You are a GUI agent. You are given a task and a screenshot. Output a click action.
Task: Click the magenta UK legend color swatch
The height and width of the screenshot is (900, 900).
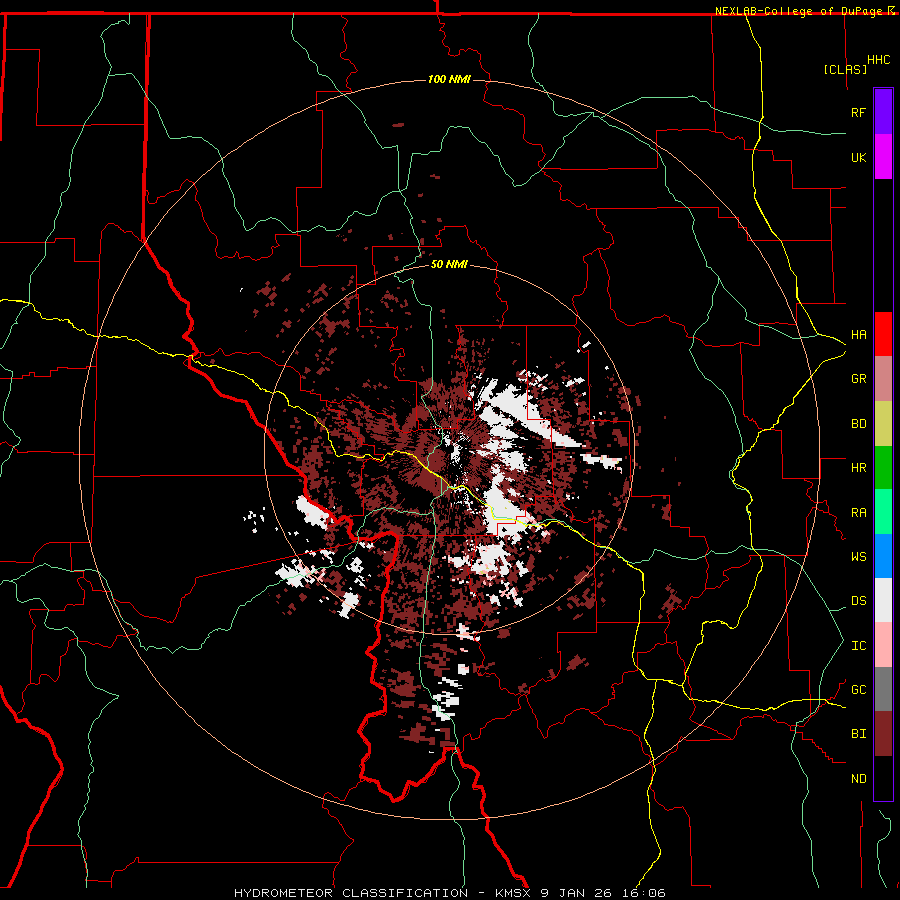883,157
